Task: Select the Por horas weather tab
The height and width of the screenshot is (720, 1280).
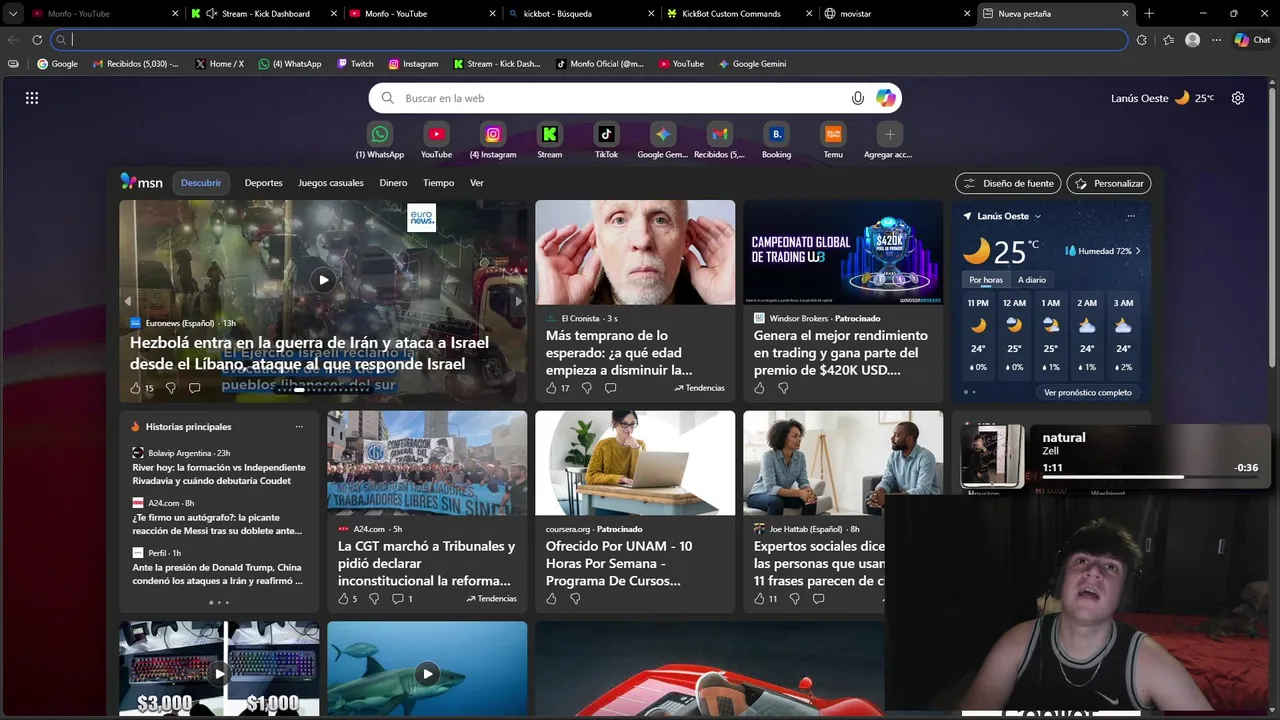Action: 985,280
